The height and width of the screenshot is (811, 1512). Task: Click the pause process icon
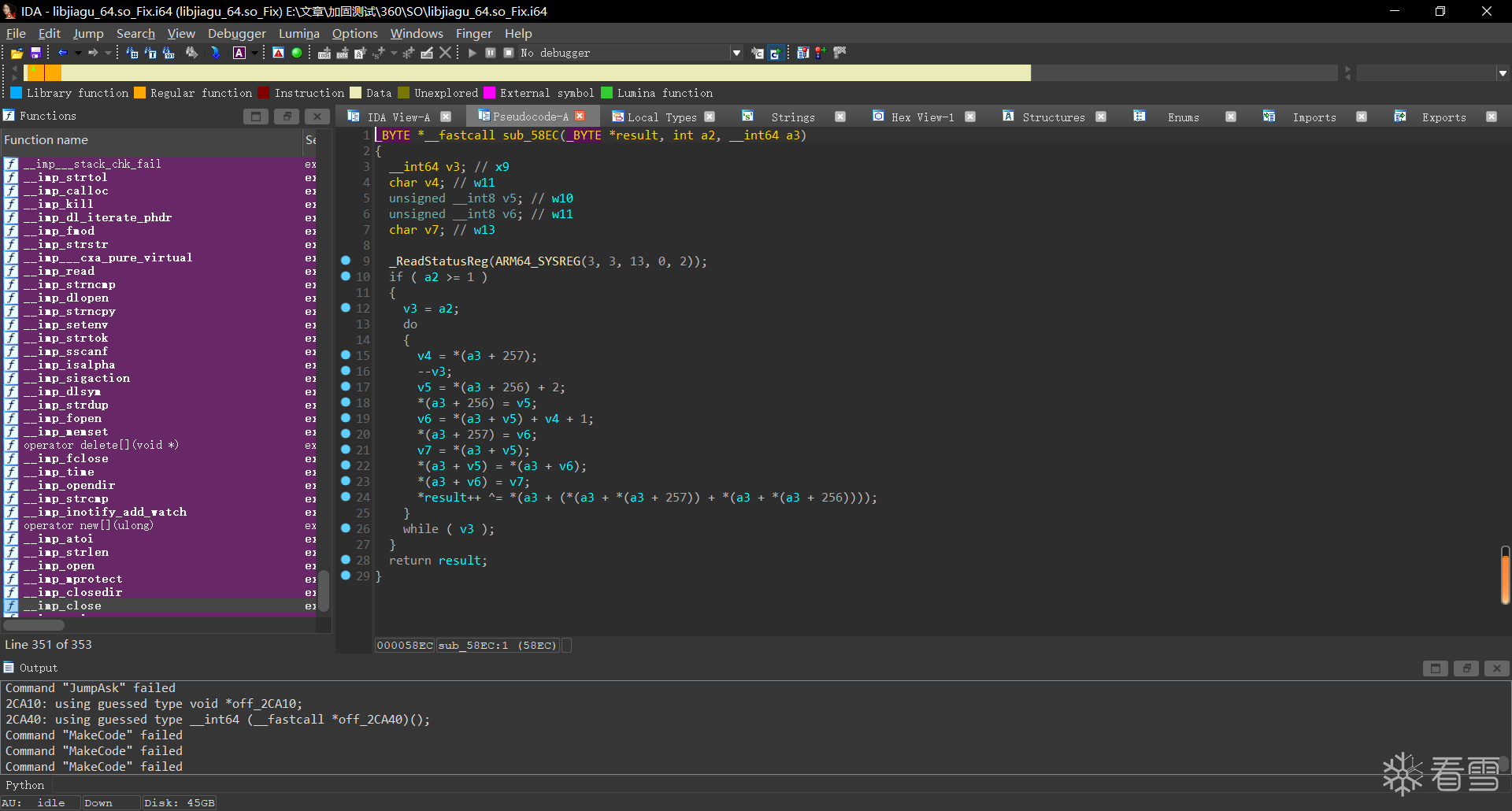pyautogui.click(x=491, y=53)
